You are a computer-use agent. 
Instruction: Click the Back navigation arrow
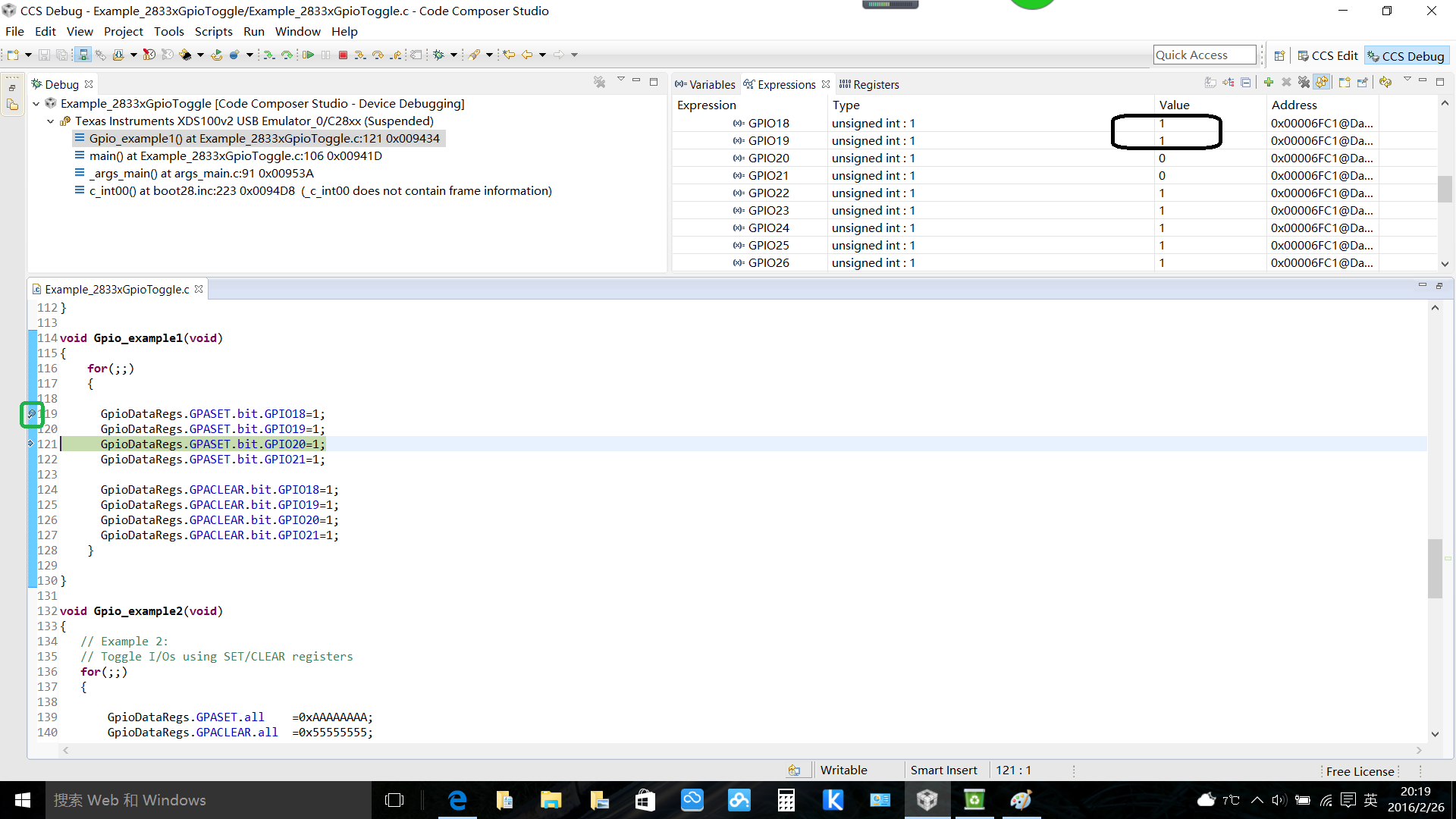pyautogui.click(x=526, y=55)
